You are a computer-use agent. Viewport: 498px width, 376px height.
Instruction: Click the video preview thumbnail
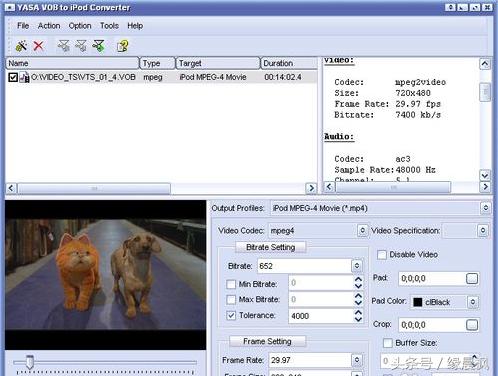[x=106, y=275]
